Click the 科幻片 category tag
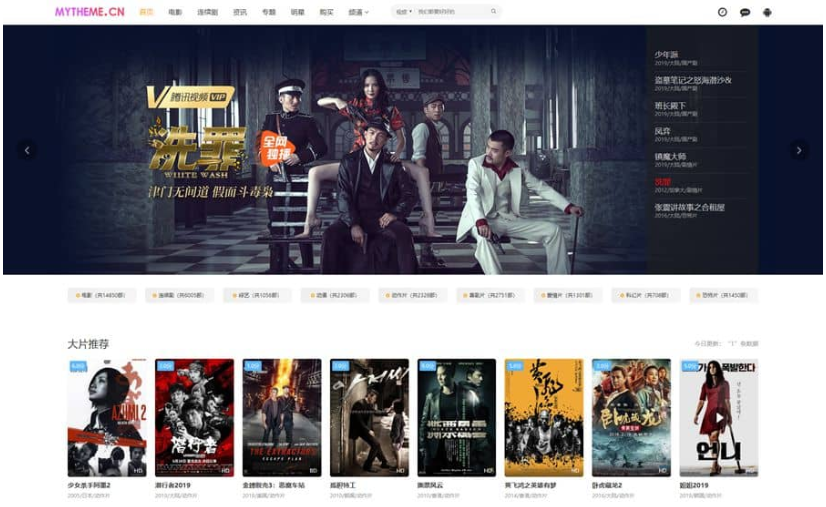 [647, 296]
